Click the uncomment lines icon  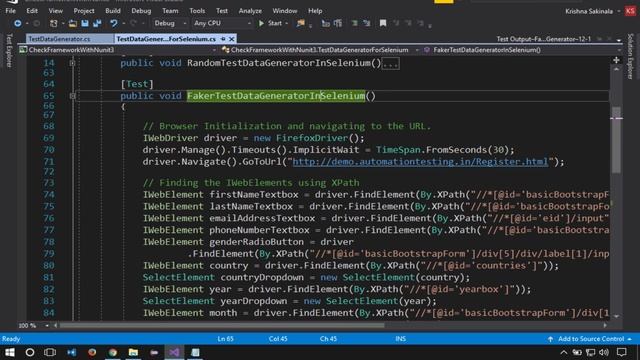pyautogui.click(x=367, y=23)
